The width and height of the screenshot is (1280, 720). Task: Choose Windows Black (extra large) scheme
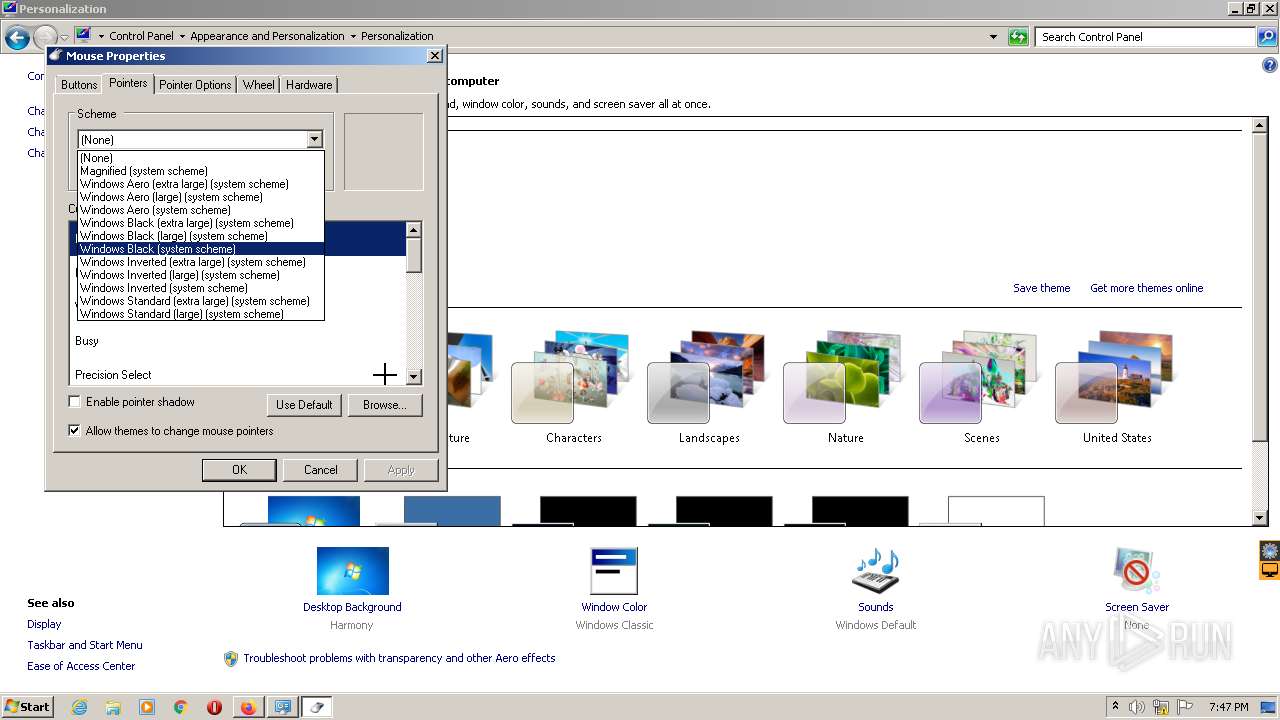tap(201, 223)
